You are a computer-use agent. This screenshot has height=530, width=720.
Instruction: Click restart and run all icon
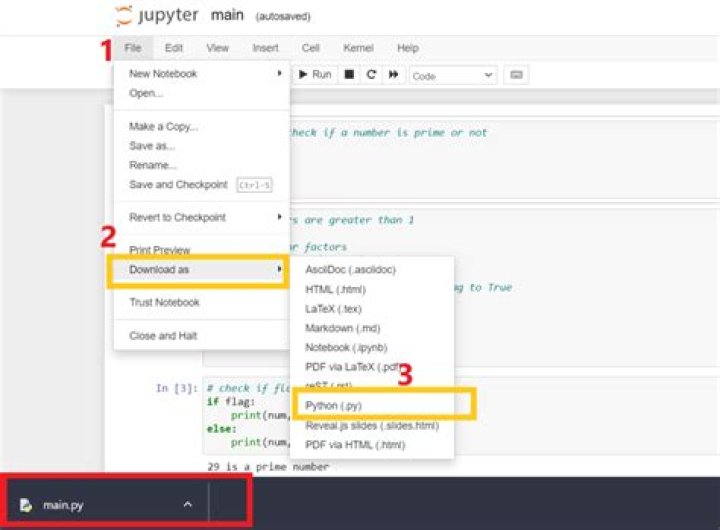393,75
